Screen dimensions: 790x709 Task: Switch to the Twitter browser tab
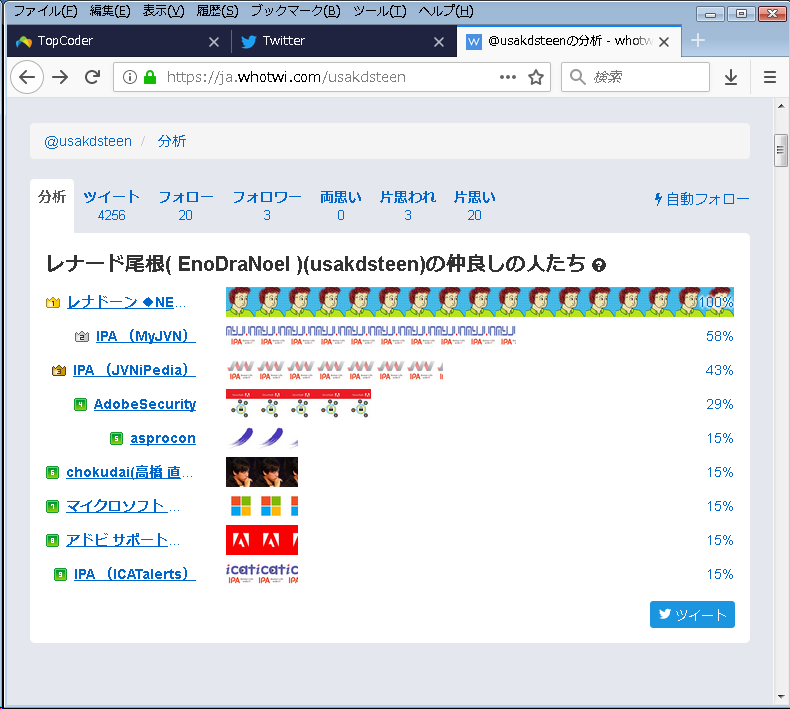344,41
